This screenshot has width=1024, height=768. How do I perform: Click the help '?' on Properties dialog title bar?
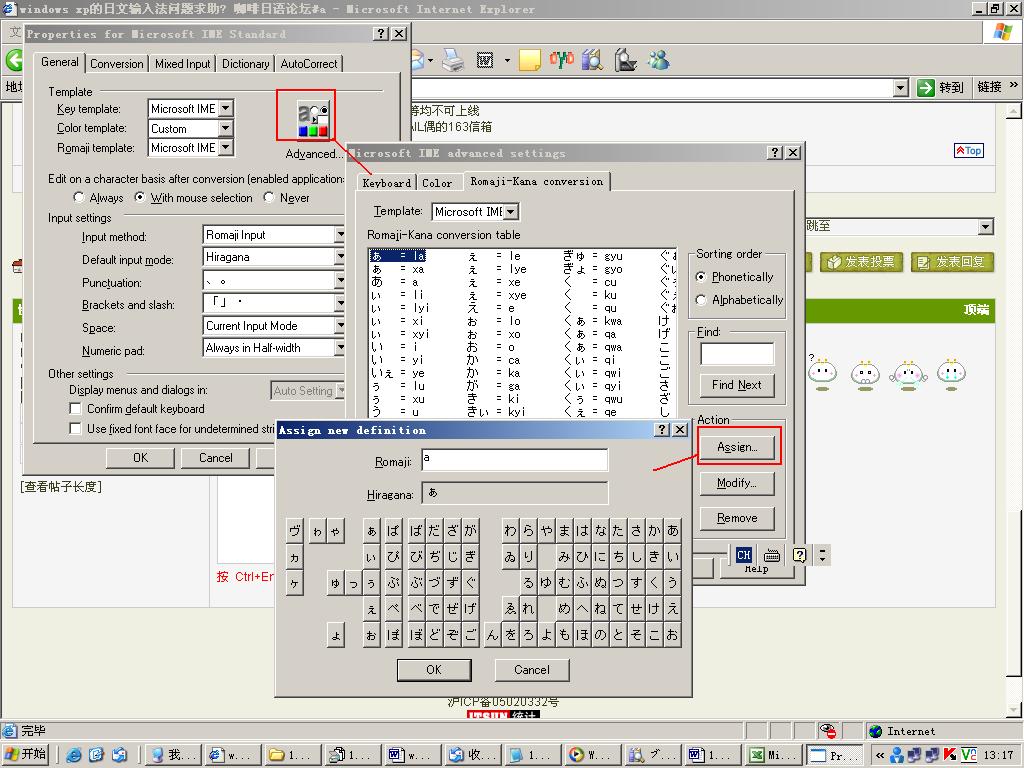click(381, 34)
